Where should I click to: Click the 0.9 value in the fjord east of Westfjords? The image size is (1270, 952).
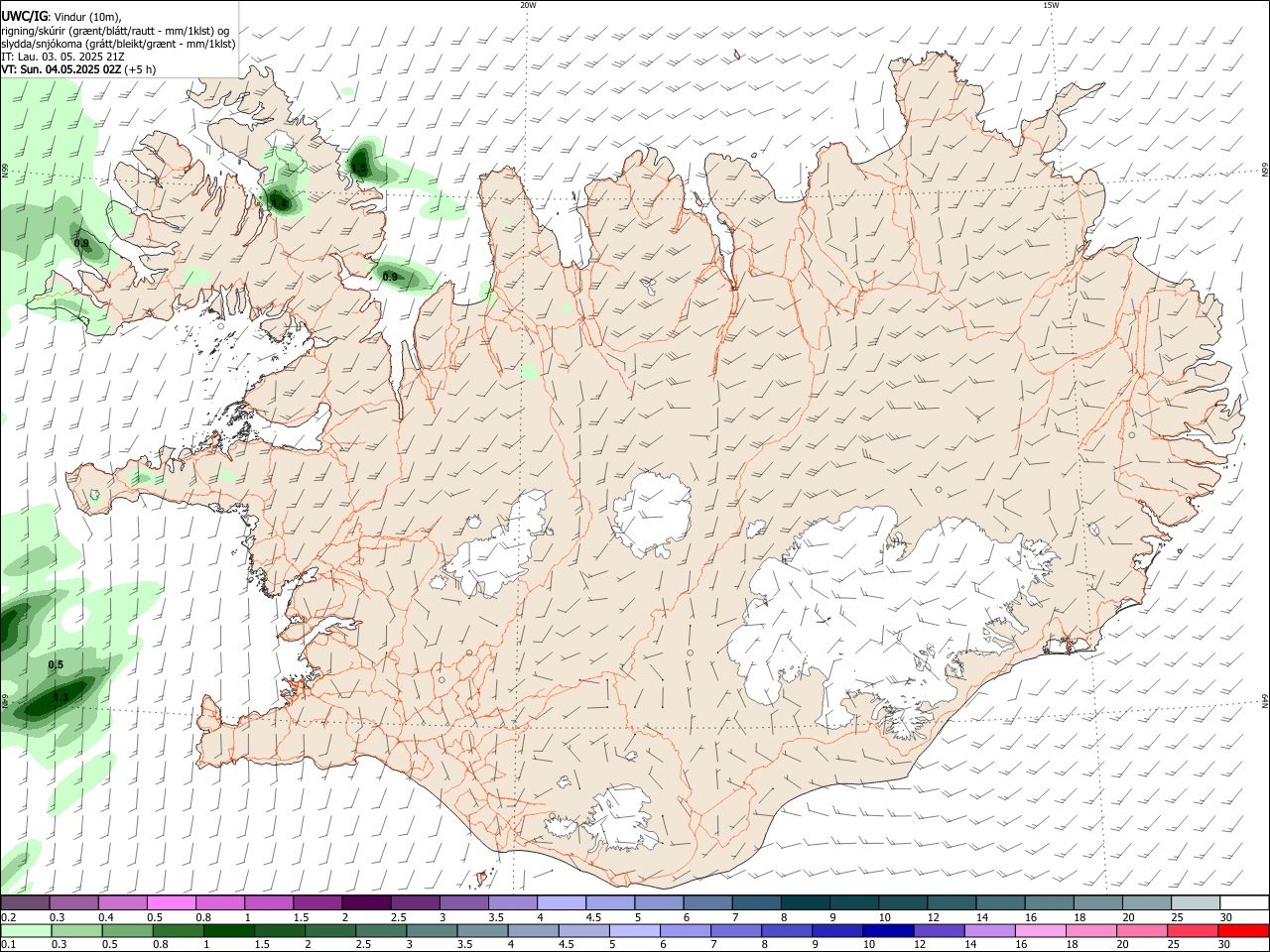click(390, 277)
